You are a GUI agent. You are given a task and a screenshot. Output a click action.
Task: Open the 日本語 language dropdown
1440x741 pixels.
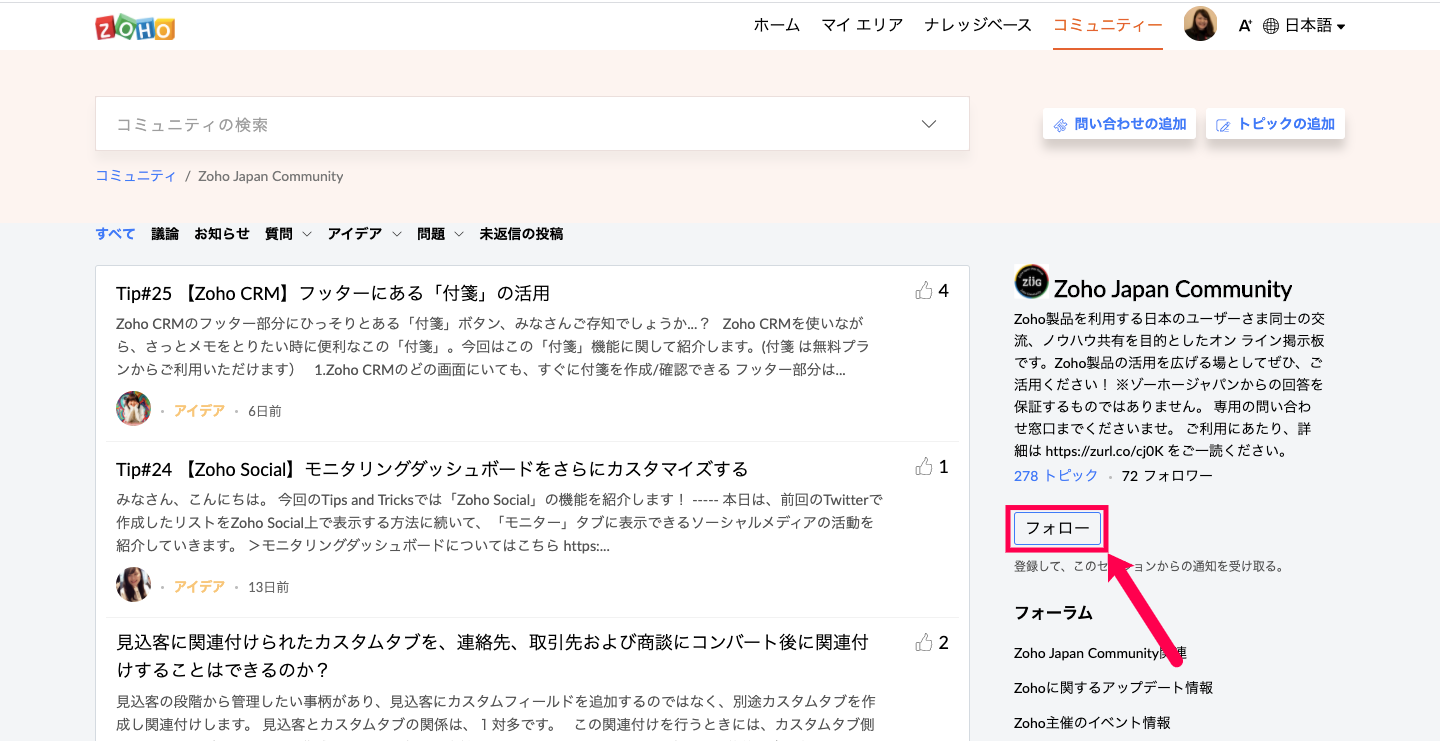point(1315,26)
